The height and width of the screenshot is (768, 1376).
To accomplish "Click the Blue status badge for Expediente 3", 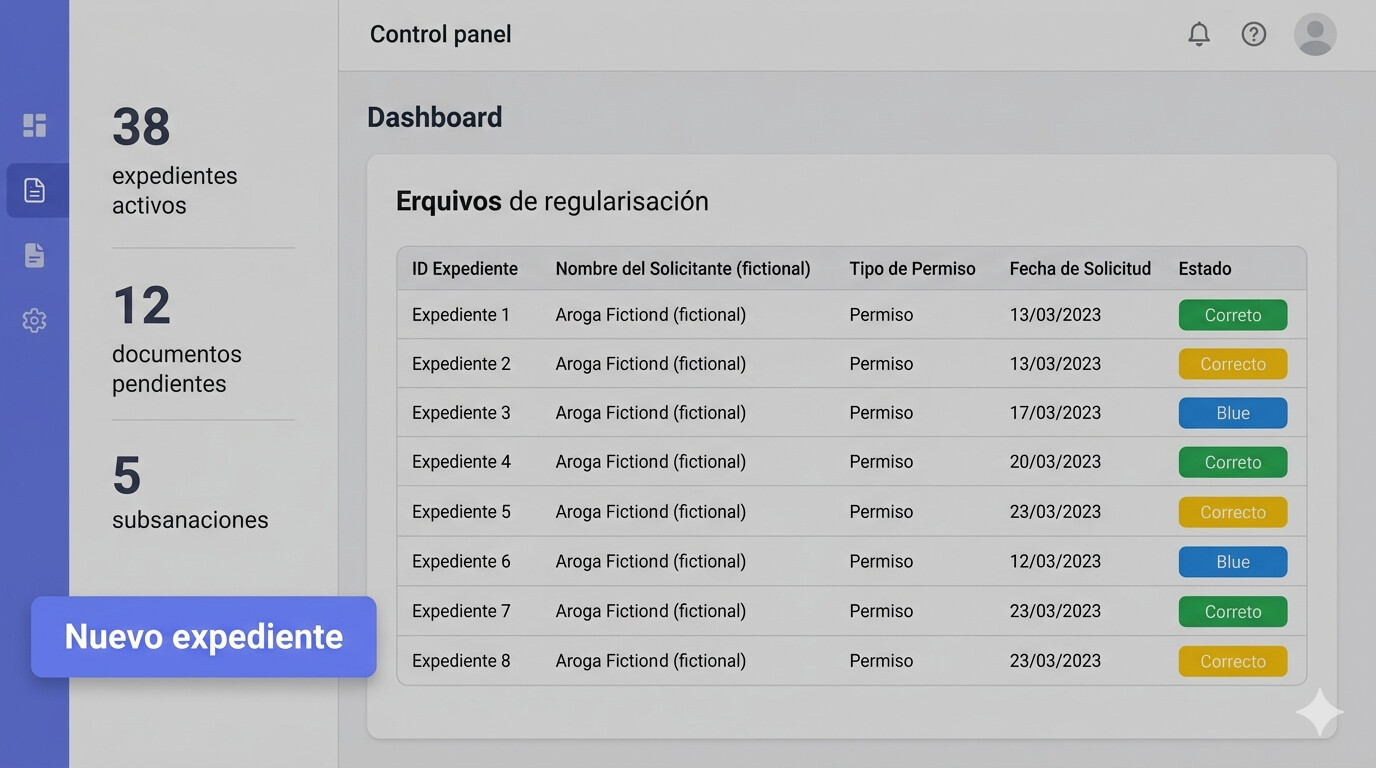I will coord(1233,413).
